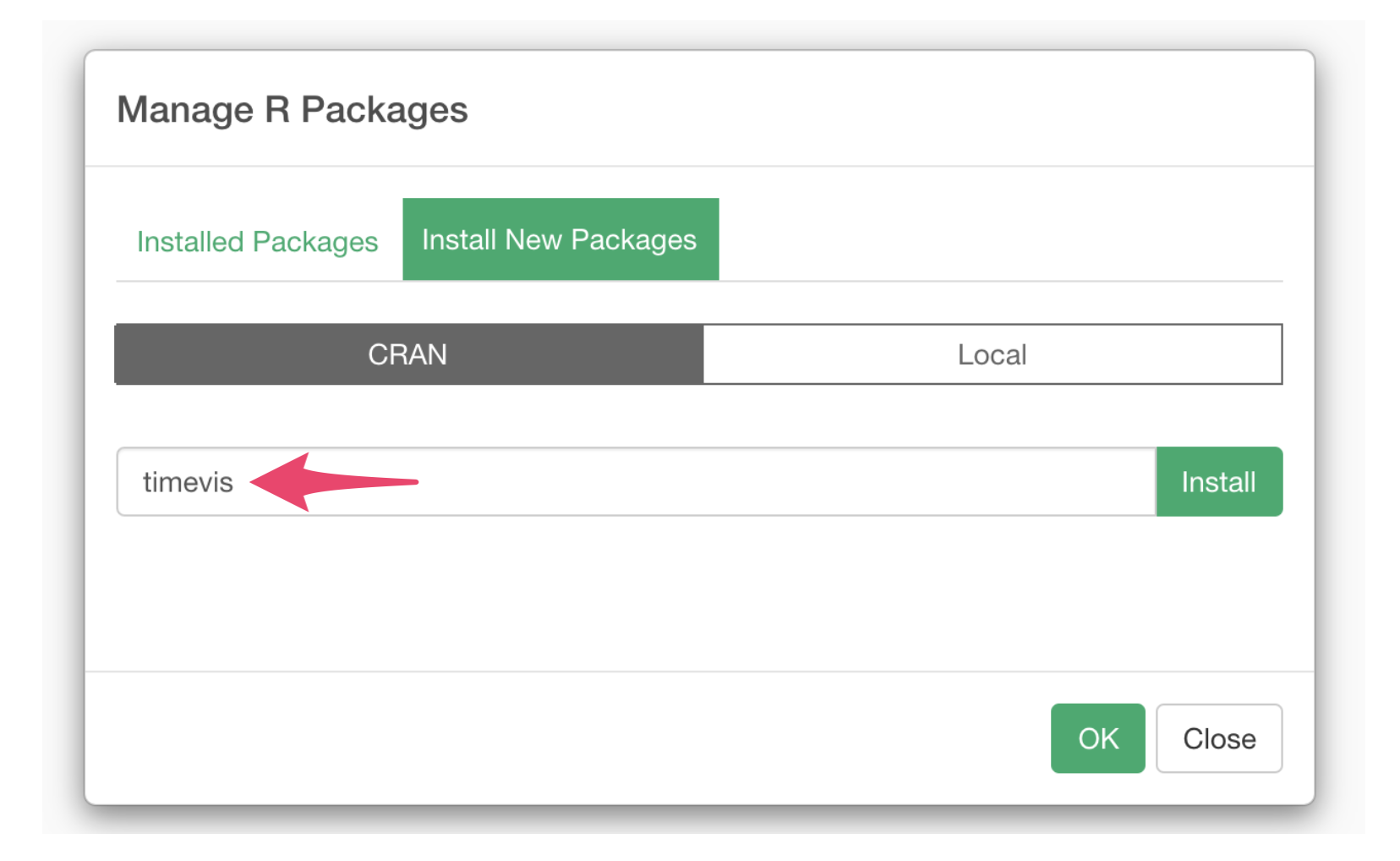This screenshot has width=1400, height=861.
Task: Place cursor on the timevis text
Action: click(x=188, y=482)
